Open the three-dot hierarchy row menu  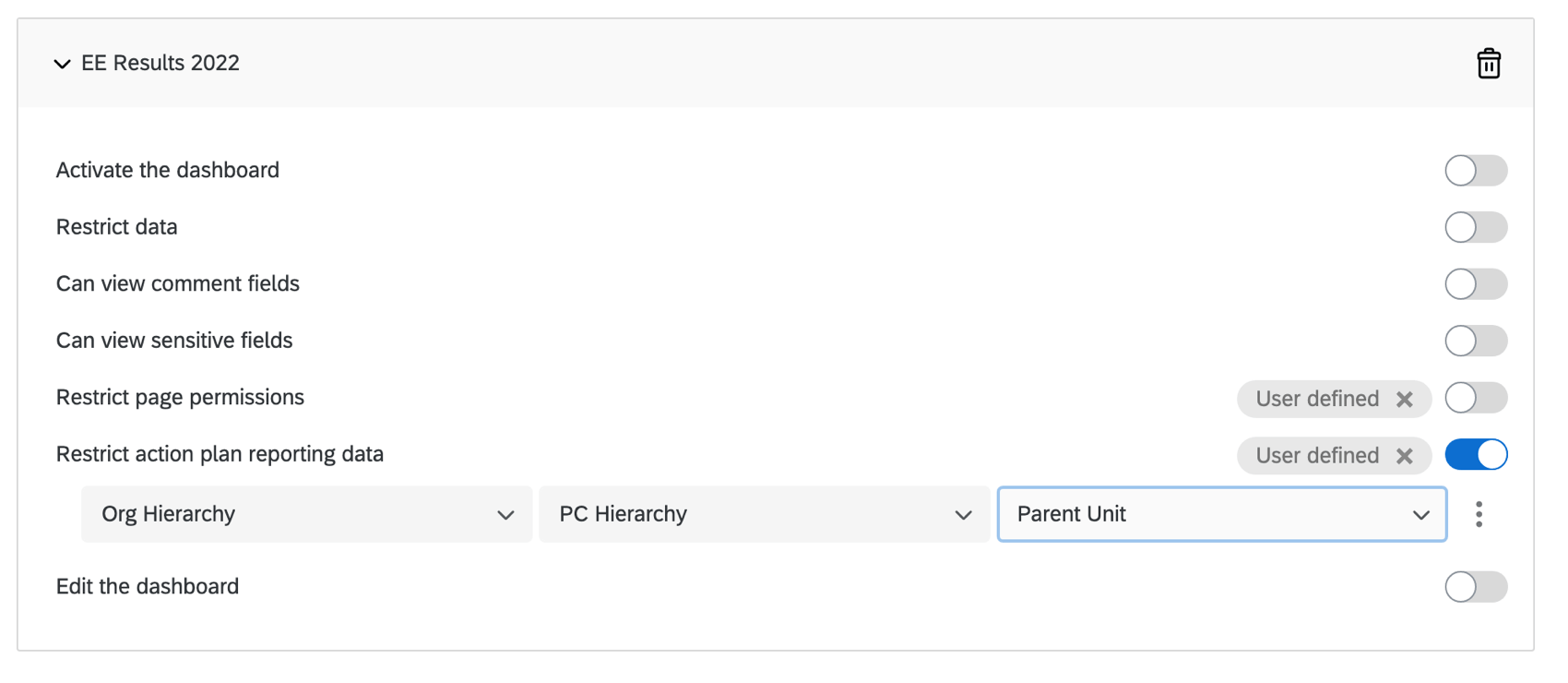coord(1479,514)
